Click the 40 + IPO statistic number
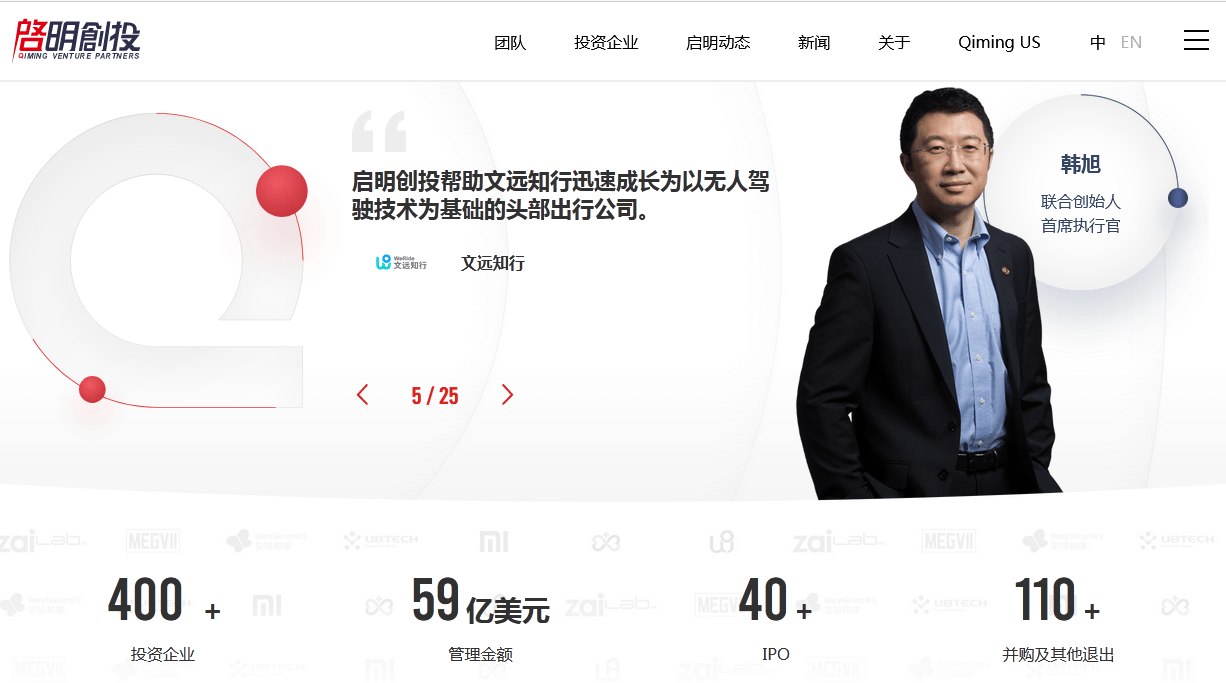 click(776, 601)
